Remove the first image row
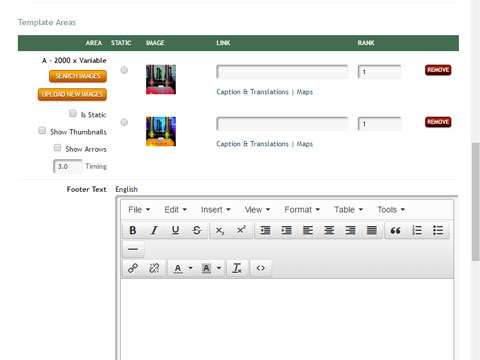Screen dimensions: 480x360 pos(438,70)
